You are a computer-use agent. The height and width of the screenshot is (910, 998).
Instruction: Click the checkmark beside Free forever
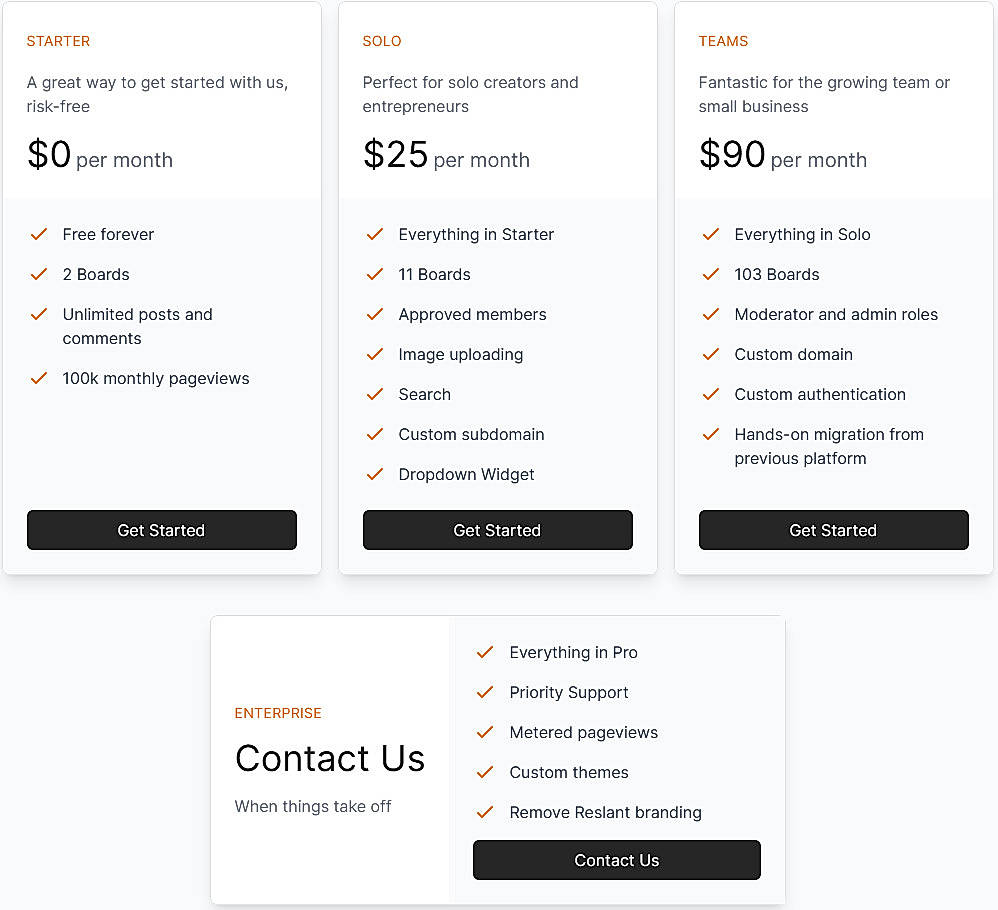coord(39,234)
